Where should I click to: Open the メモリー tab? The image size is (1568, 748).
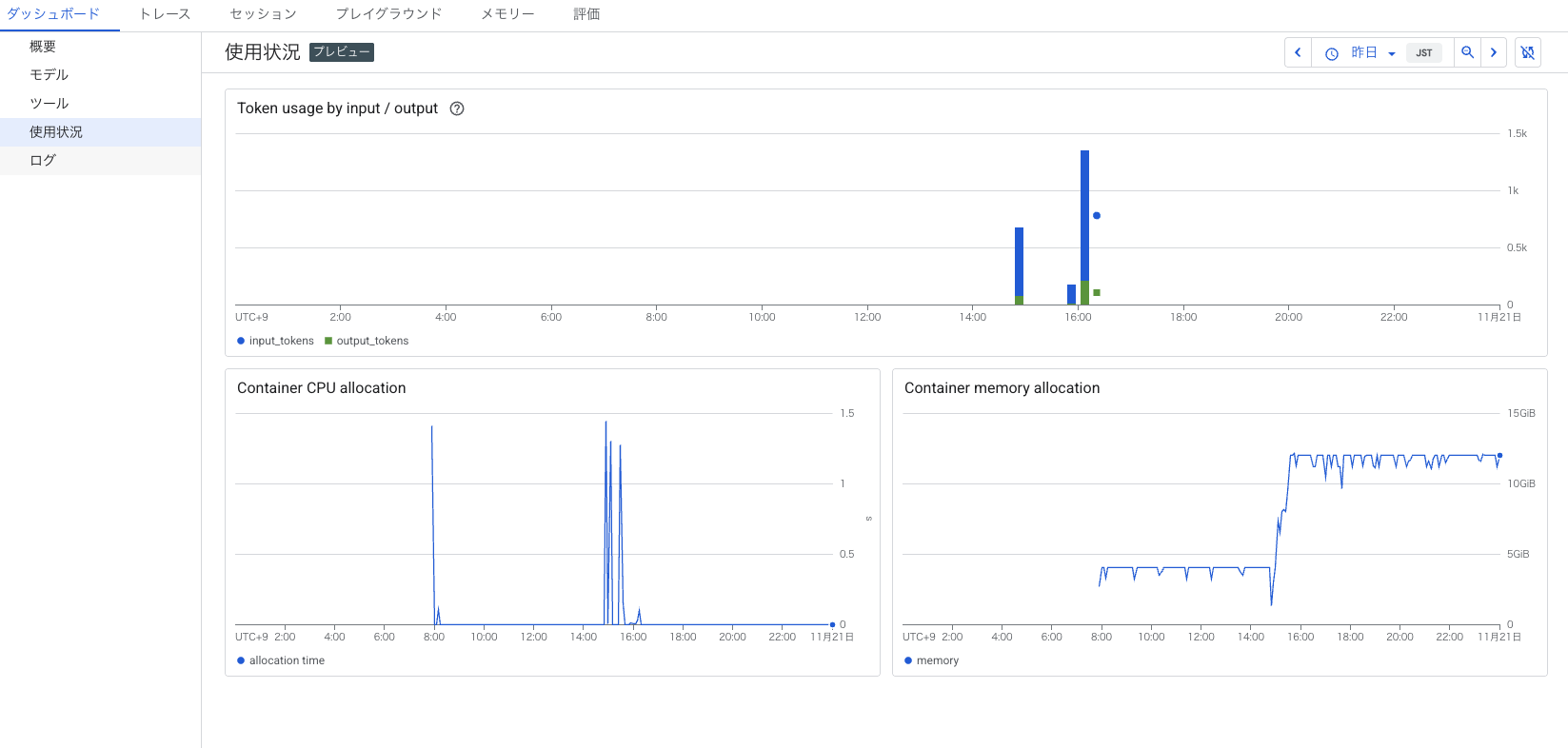coord(507,14)
